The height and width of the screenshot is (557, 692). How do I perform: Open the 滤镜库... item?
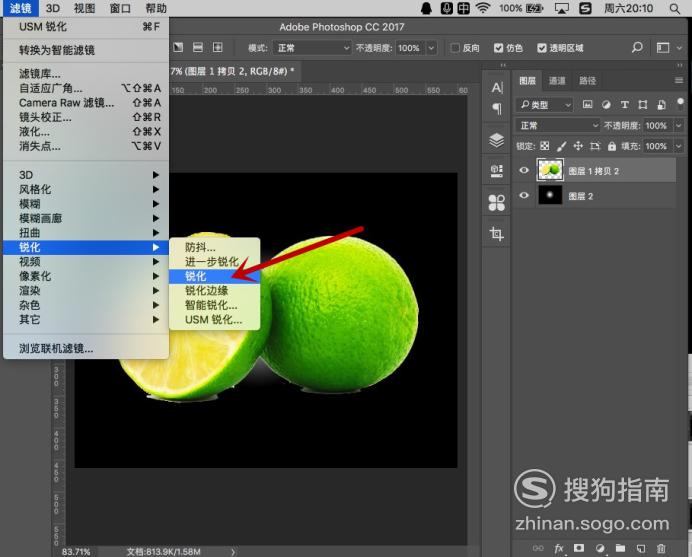(x=86, y=74)
